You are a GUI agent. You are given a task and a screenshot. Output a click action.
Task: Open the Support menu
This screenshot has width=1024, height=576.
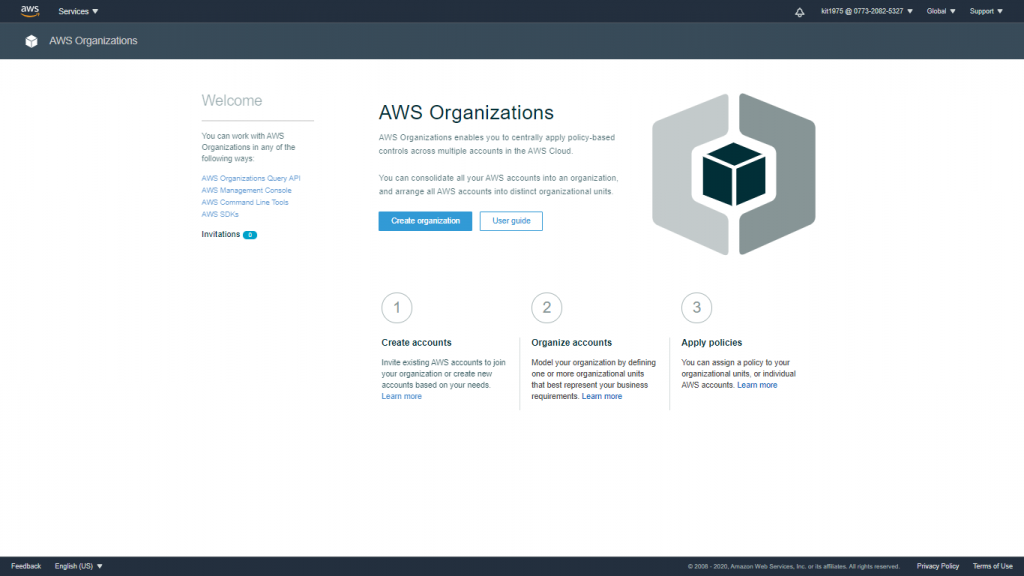[984, 11]
